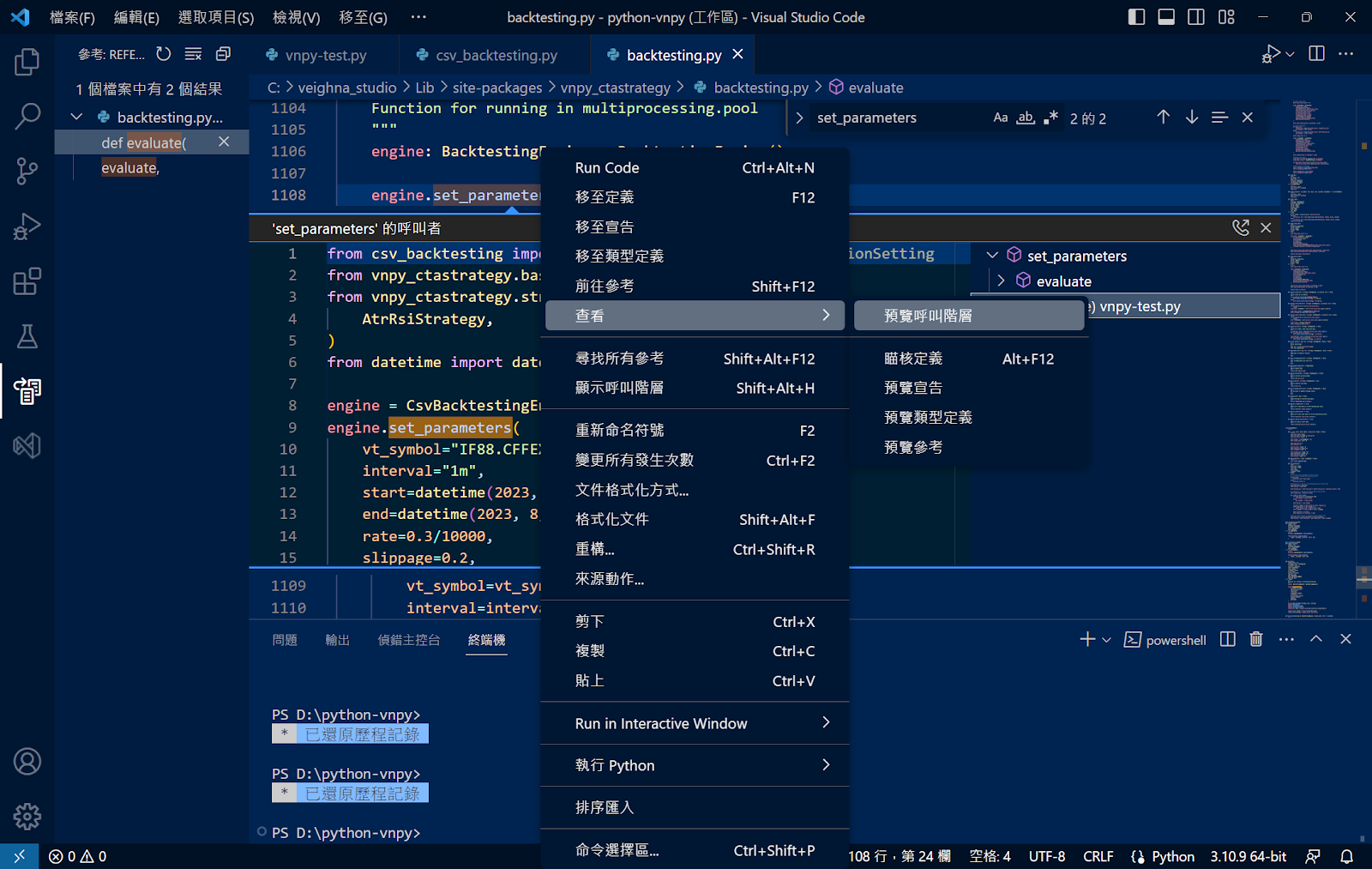Toggle Use Regular Expression in find

[x=1050, y=118]
